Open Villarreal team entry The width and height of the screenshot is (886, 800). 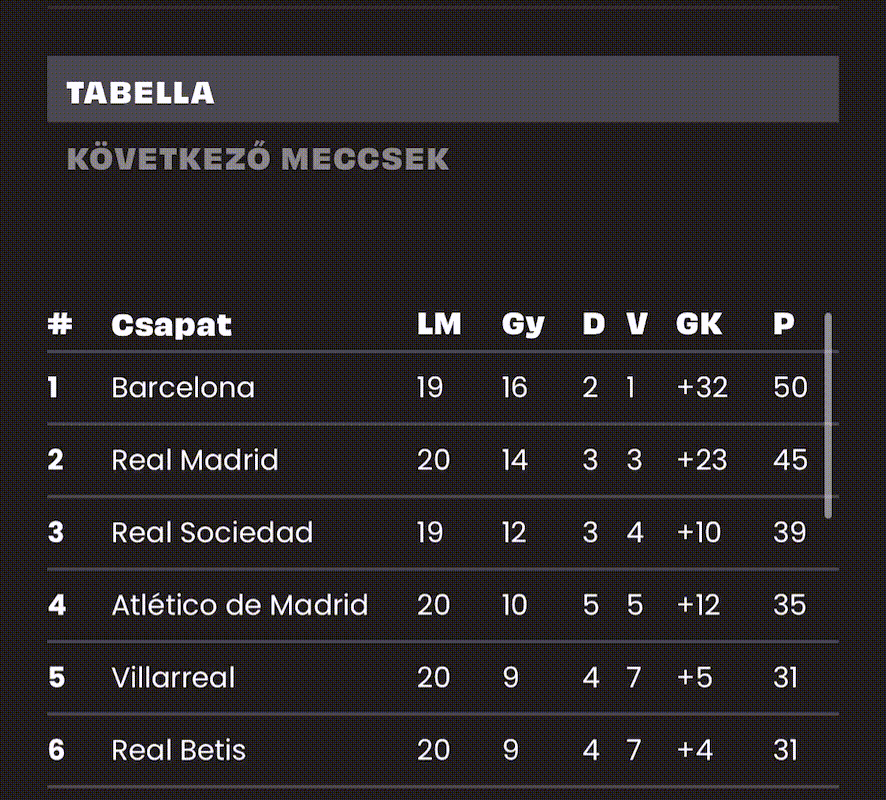pyautogui.click(x=173, y=677)
